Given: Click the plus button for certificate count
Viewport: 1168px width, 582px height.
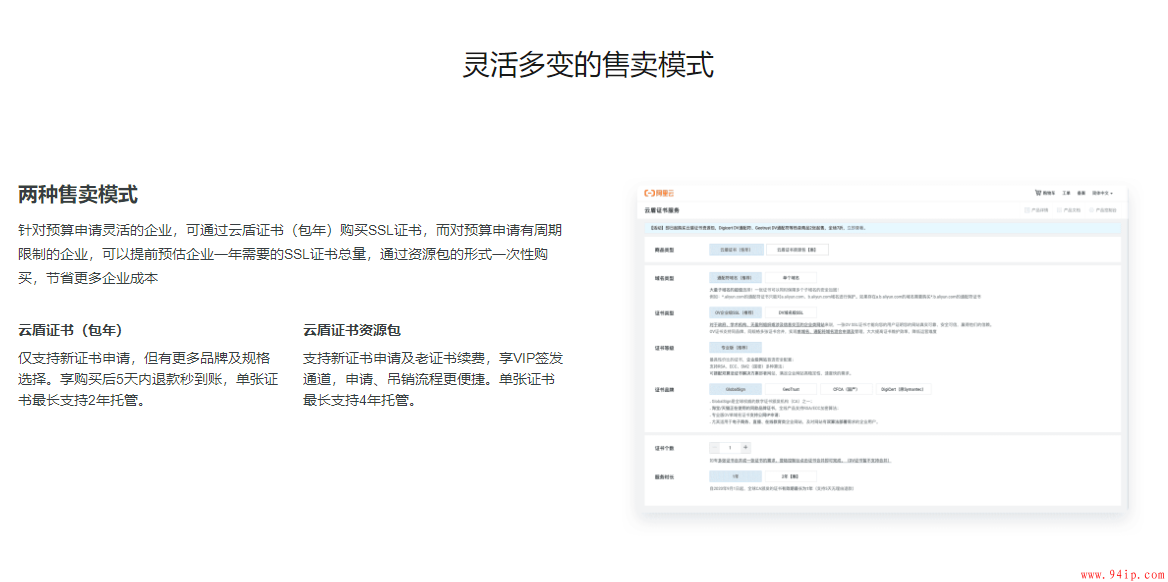Looking at the screenshot, I should click(x=746, y=447).
